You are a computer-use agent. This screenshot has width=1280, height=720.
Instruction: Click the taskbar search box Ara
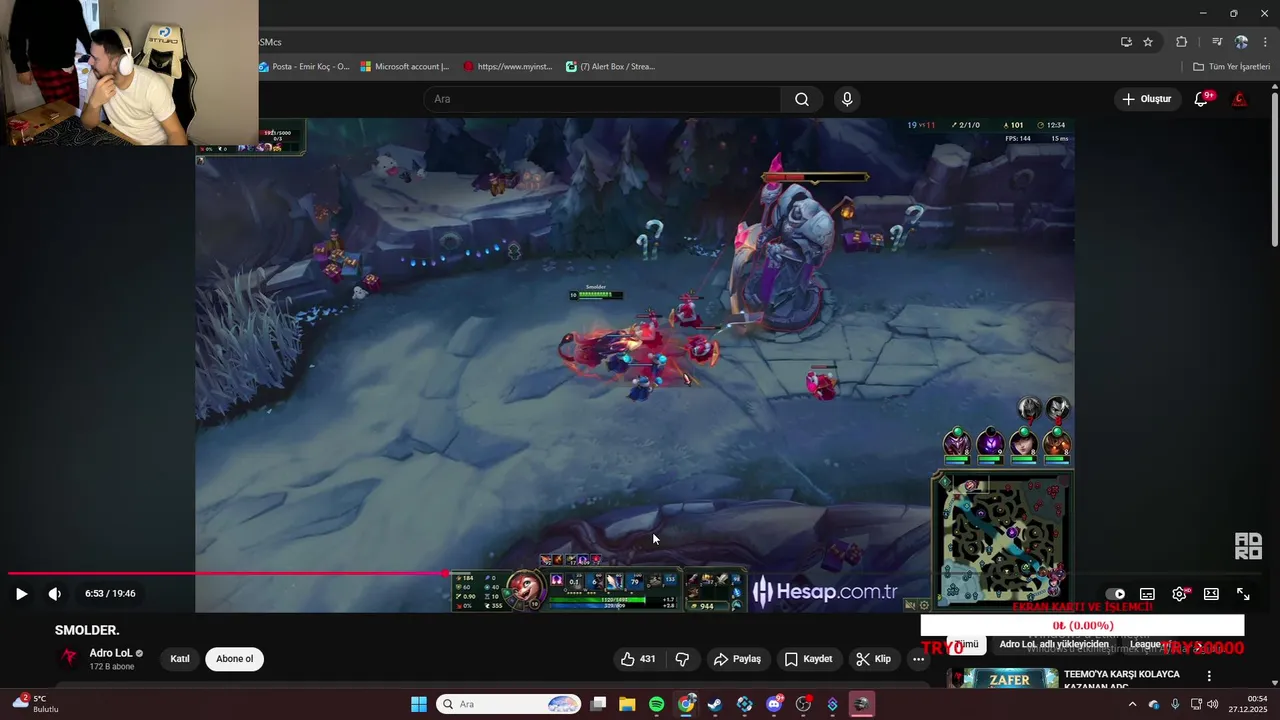pos(508,704)
